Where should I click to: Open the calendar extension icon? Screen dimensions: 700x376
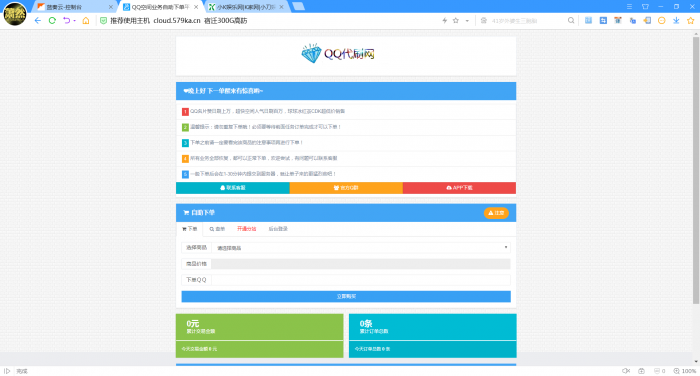point(618,21)
